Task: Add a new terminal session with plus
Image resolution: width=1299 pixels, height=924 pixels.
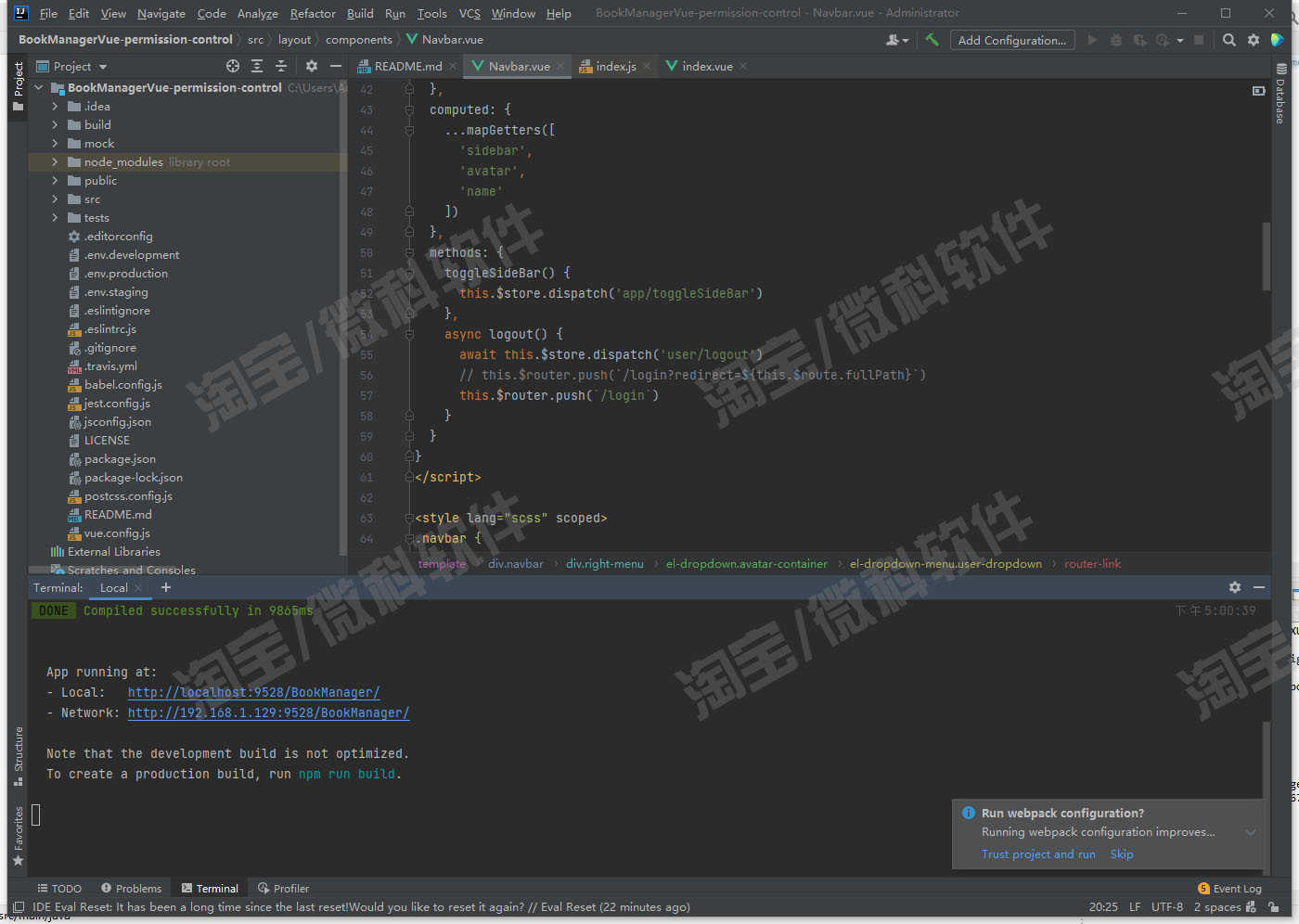Action: pos(166,587)
